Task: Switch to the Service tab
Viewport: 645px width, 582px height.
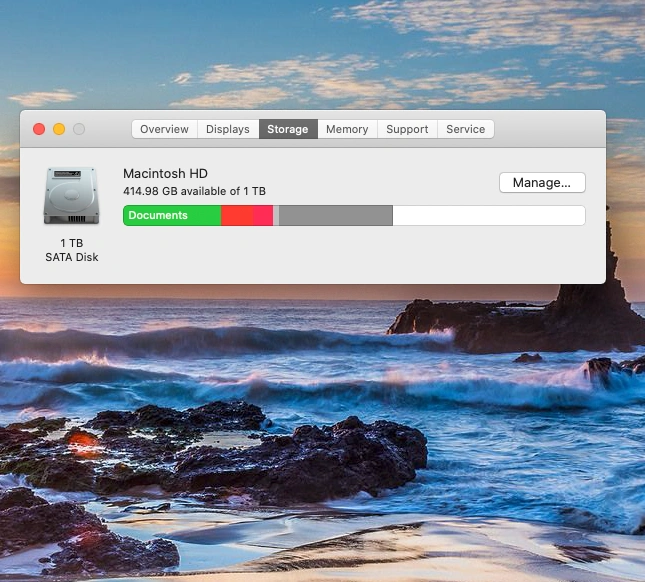Action: (466, 129)
